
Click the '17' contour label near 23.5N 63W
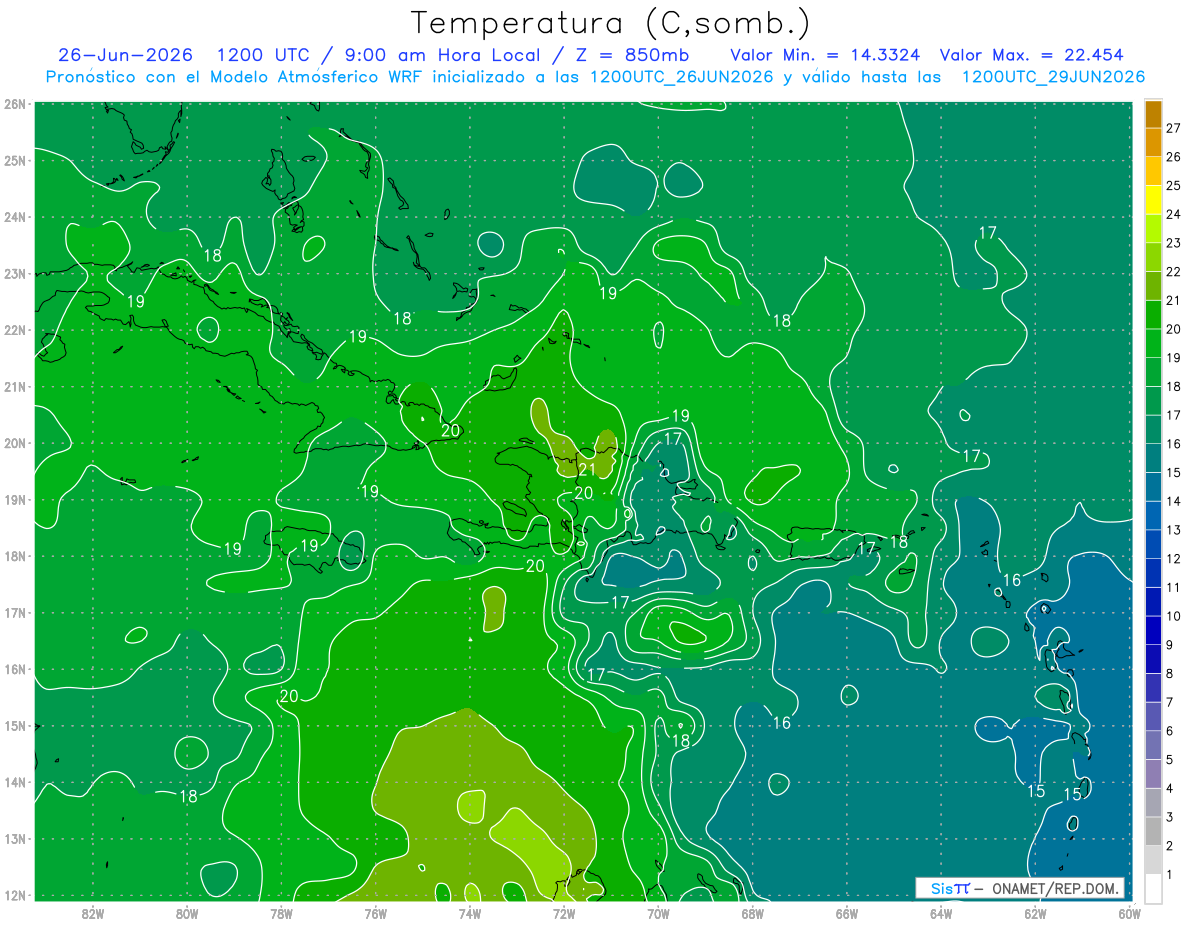(987, 233)
